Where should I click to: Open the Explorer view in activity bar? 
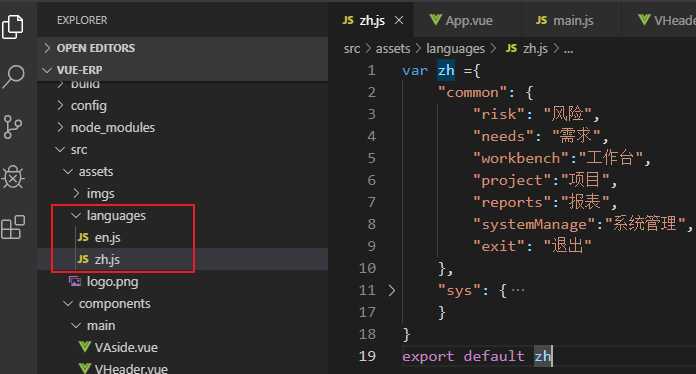[13, 27]
